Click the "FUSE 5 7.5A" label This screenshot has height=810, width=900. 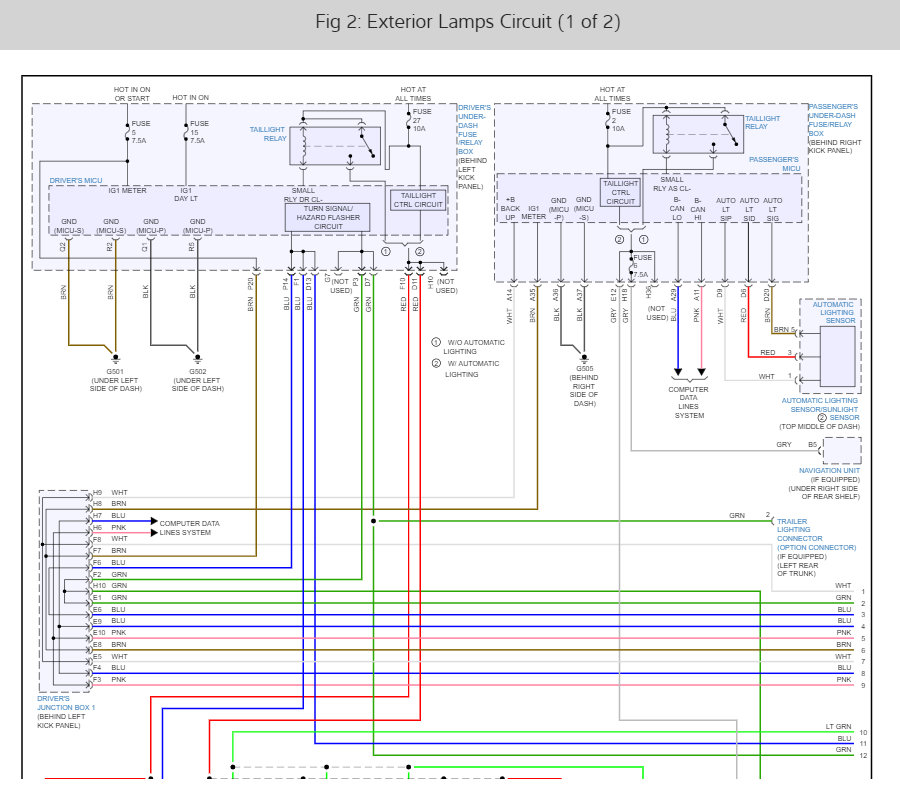click(x=141, y=132)
